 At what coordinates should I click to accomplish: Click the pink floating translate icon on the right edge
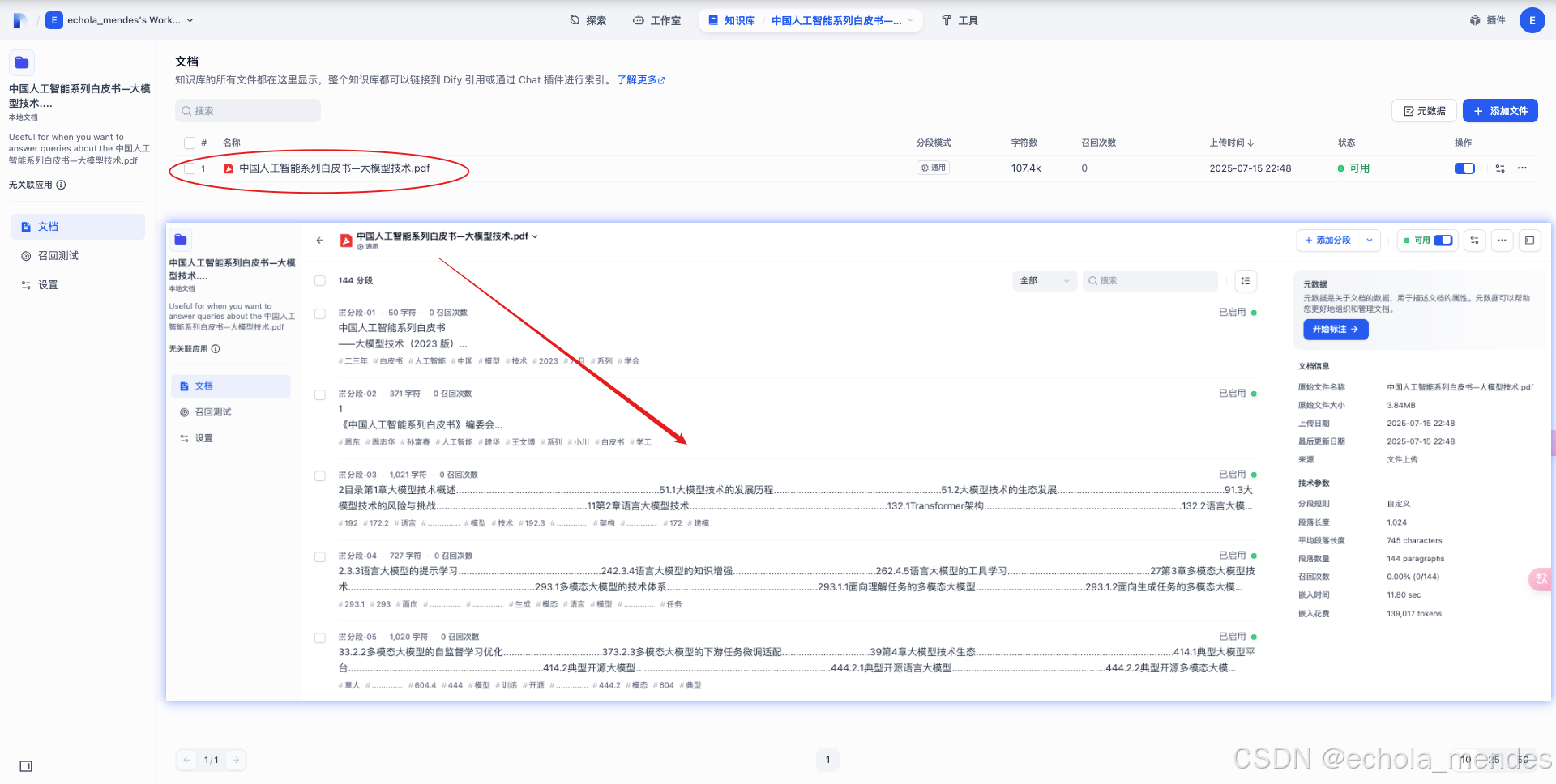pyautogui.click(x=1540, y=579)
